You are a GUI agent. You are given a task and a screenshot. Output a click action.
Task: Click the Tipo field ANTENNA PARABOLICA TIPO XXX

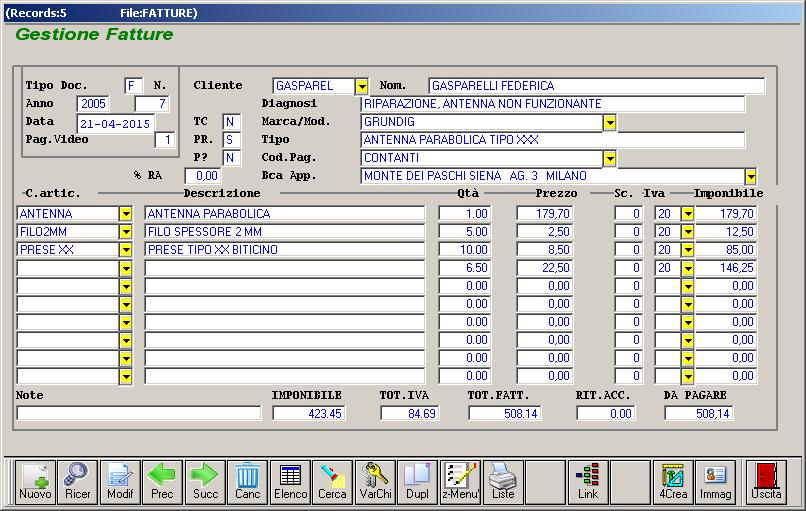[x=553, y=140]
